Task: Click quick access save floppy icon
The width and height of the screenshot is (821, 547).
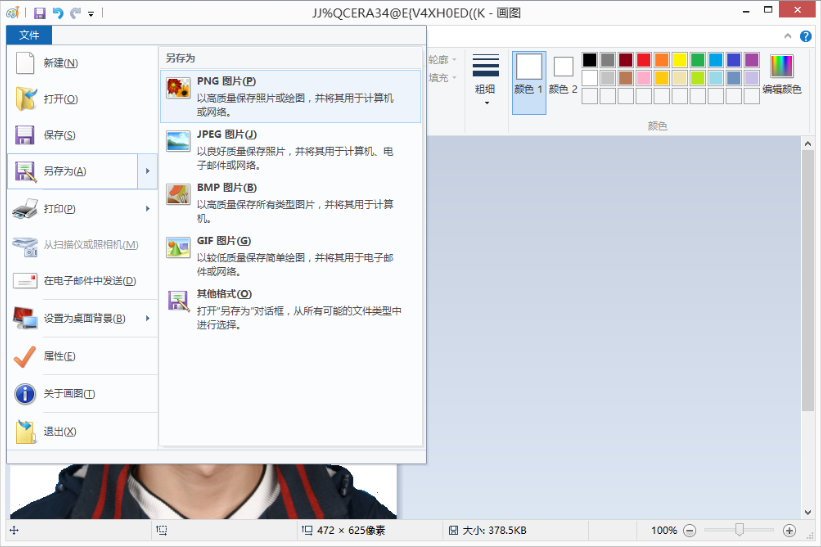Action: point(40,13)
